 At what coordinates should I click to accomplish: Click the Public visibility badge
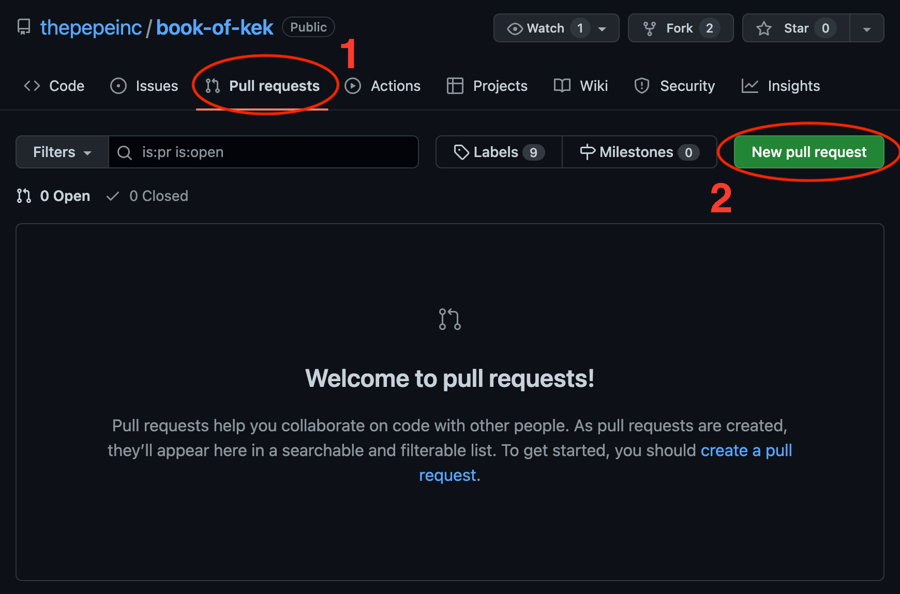coord(308,27)
